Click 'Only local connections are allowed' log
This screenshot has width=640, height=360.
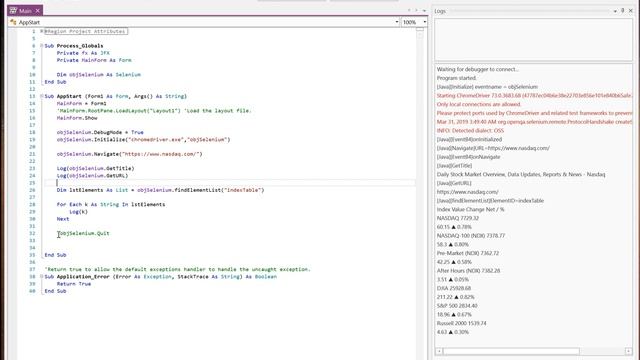(x=479, y=104)
